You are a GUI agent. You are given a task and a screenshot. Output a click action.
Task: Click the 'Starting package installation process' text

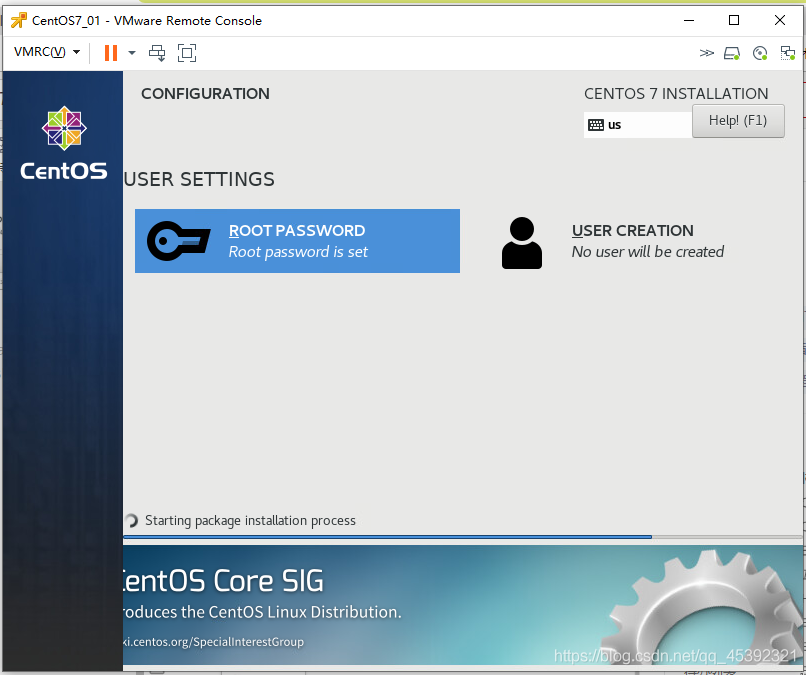coord(250,521)
